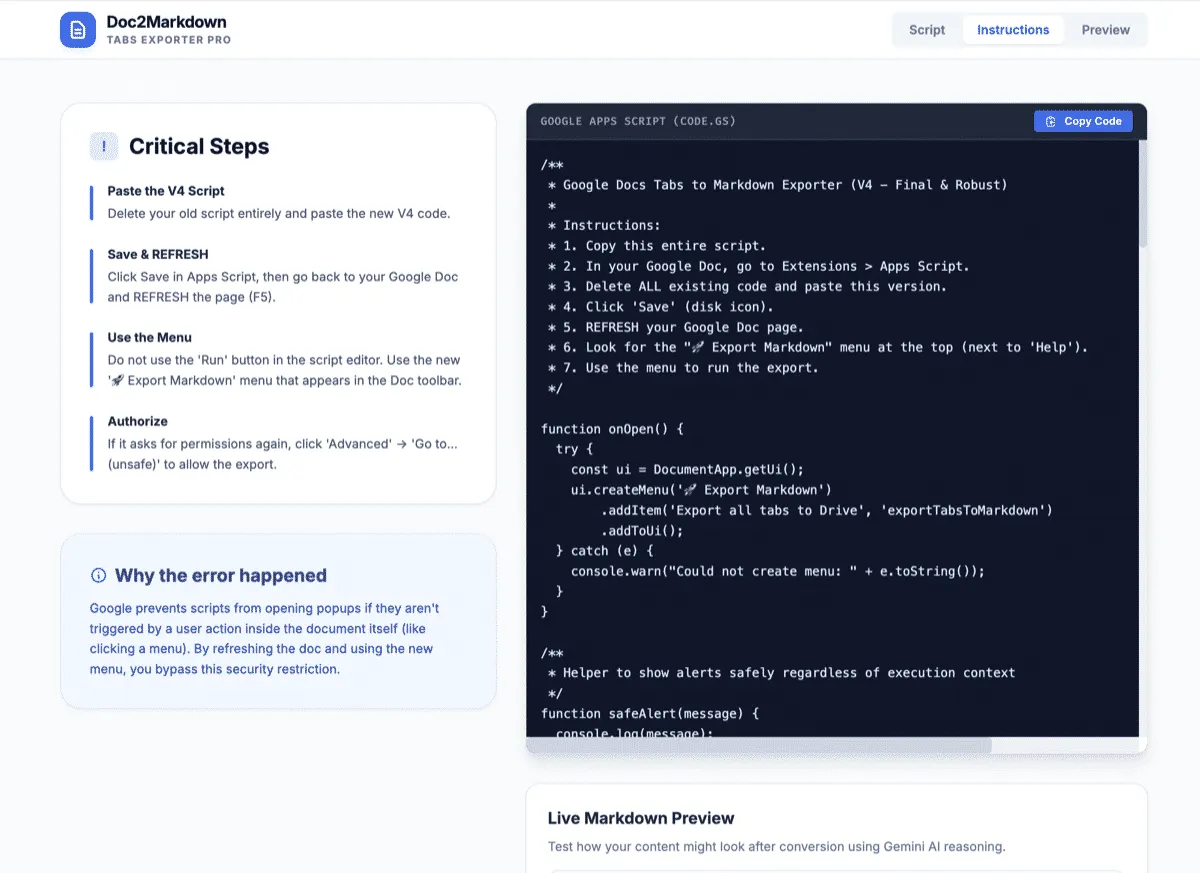Click the Doc2Markdown title text
Screen dimensions: 1200x873
point(166,21)
